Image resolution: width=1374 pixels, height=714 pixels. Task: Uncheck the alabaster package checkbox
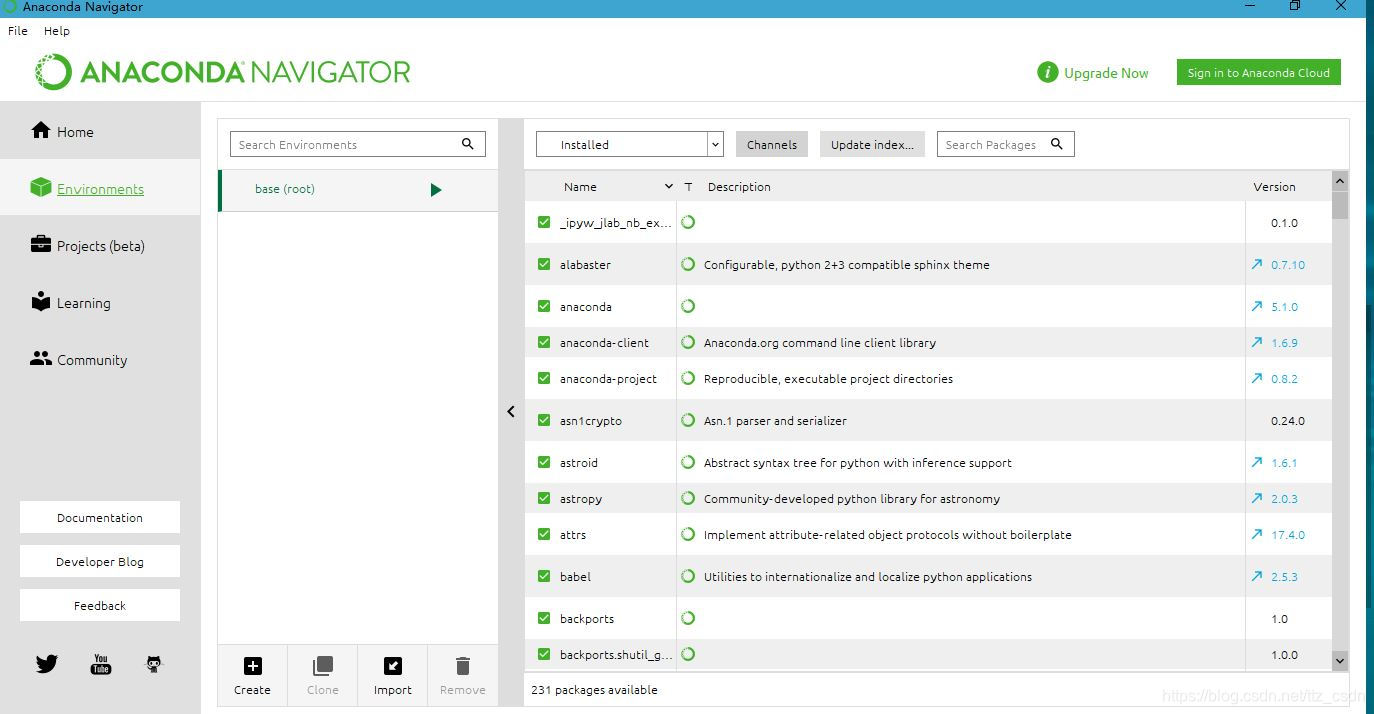pyautogui.click(x=544, y=264)
